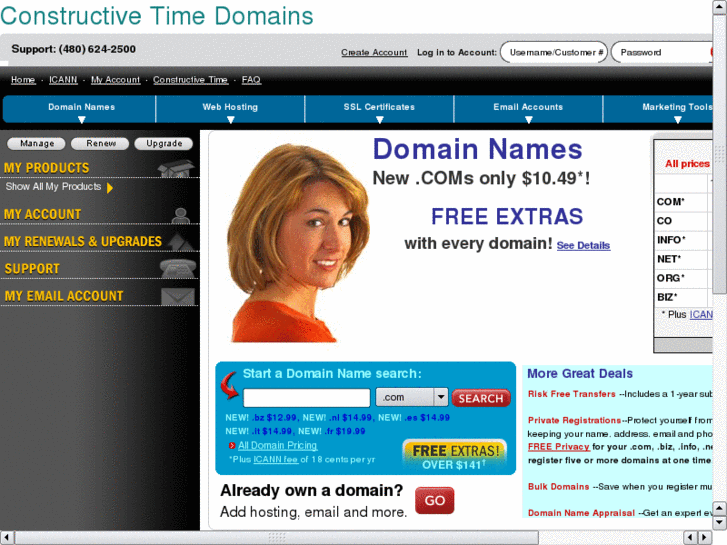Click the Bulk Domains text
This screenshot has height=545, width=727.
coord(559,487)
